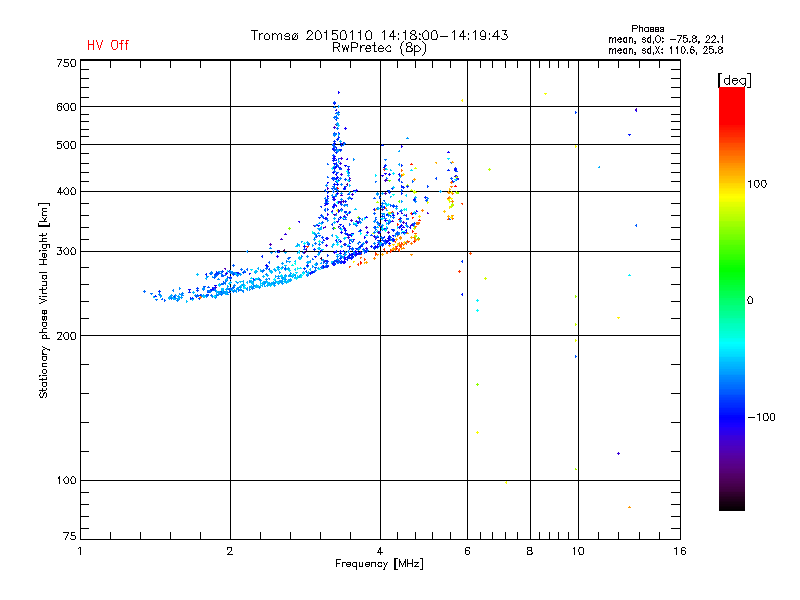Image resolution: width=800 pixels, height=600 pixels.
Task: Click the colorbar '100' tick label
Action: 757,184
